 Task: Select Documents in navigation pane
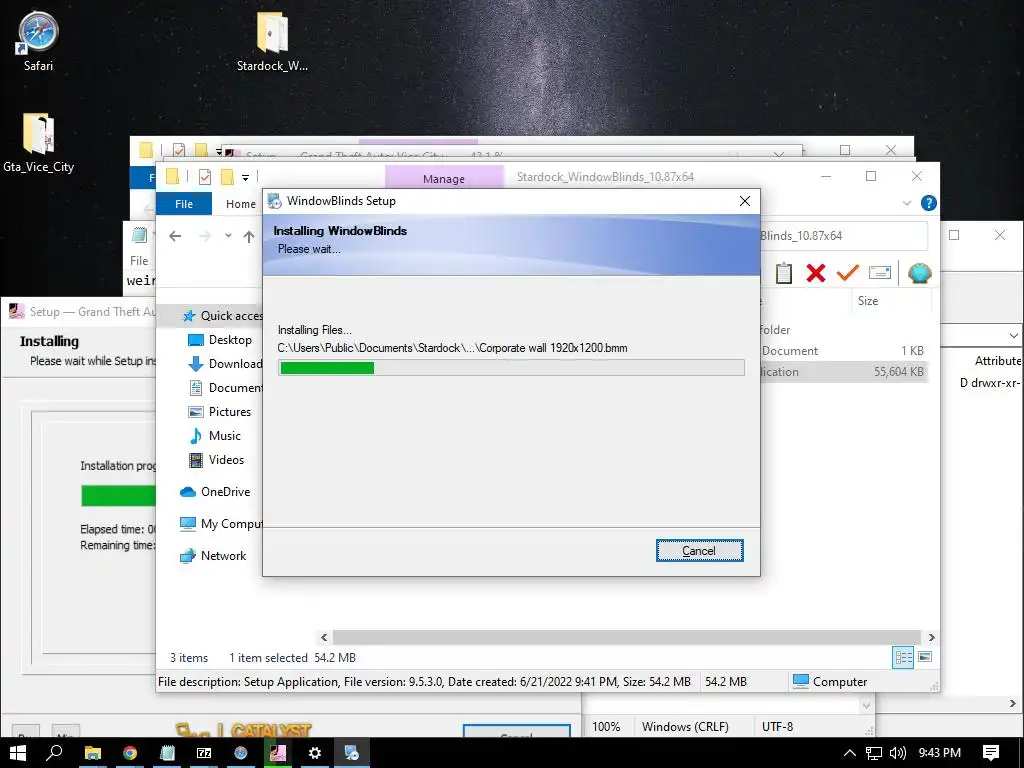tap(225, 388)
